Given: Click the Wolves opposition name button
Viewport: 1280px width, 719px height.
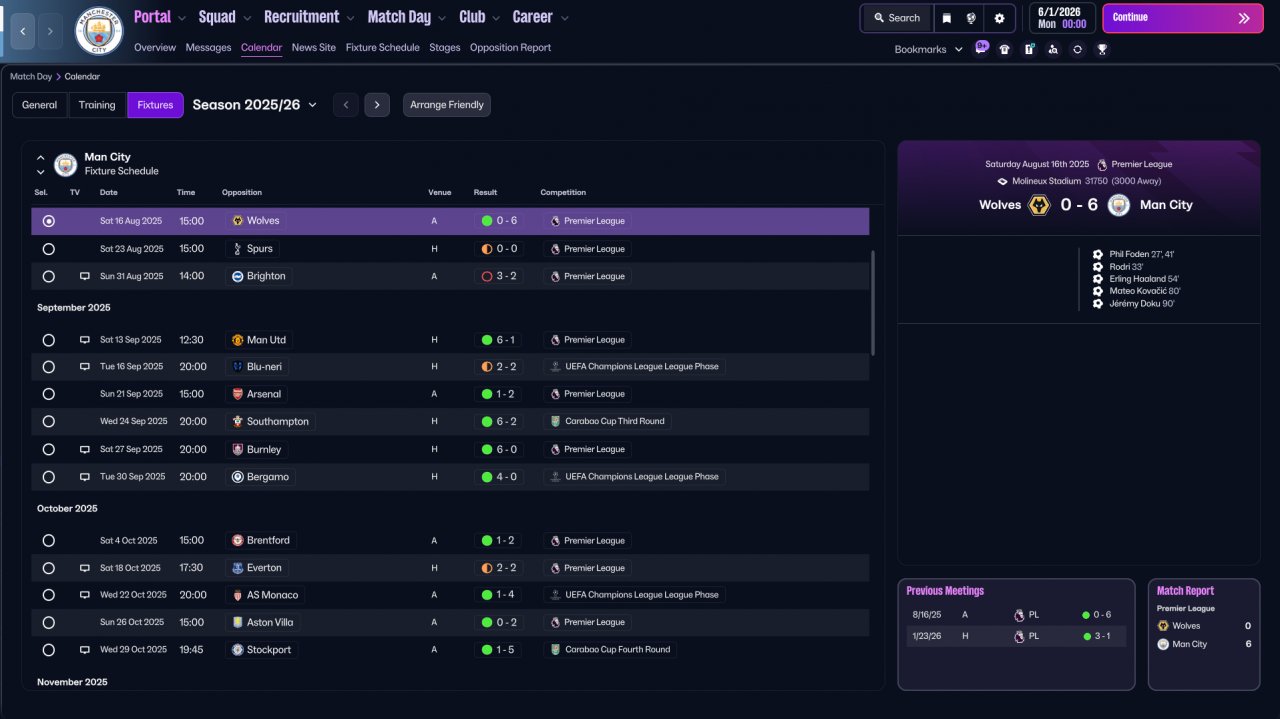Looking at the screenshot, I should [x=256, y=221].
